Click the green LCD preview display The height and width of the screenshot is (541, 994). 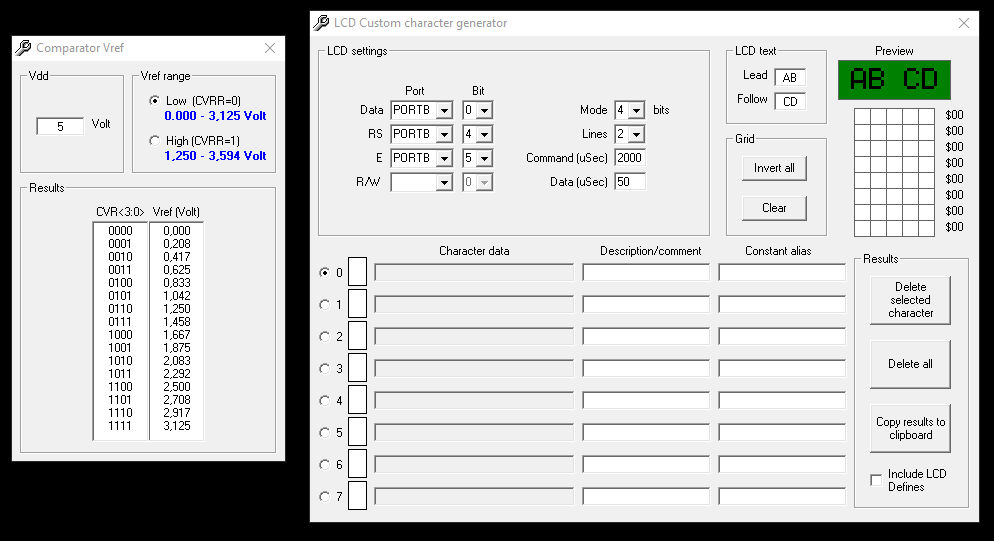894,80
